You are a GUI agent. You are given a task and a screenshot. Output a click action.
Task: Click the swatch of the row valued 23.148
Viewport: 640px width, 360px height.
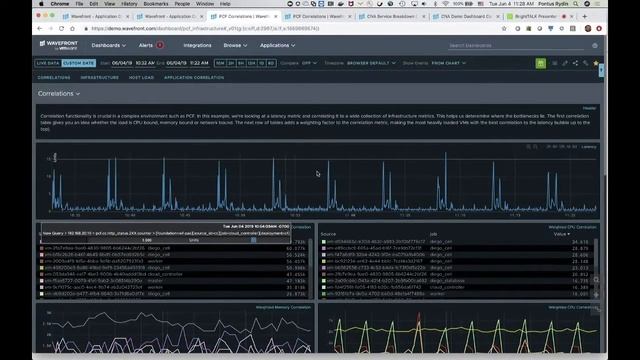coord(324,261)
